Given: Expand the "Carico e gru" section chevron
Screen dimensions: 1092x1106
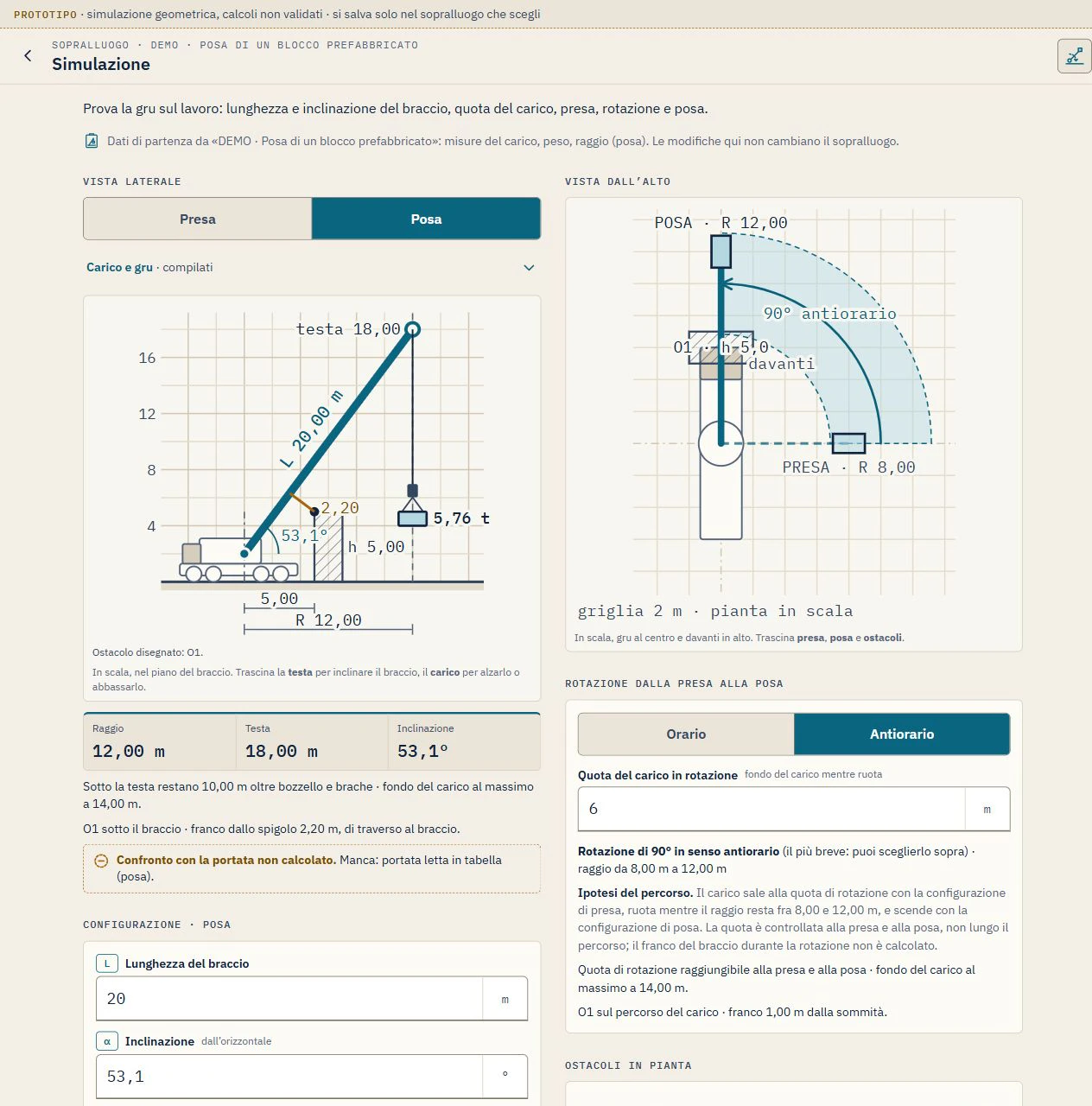Looking at the screenshot, I should (x=529, y=268).
